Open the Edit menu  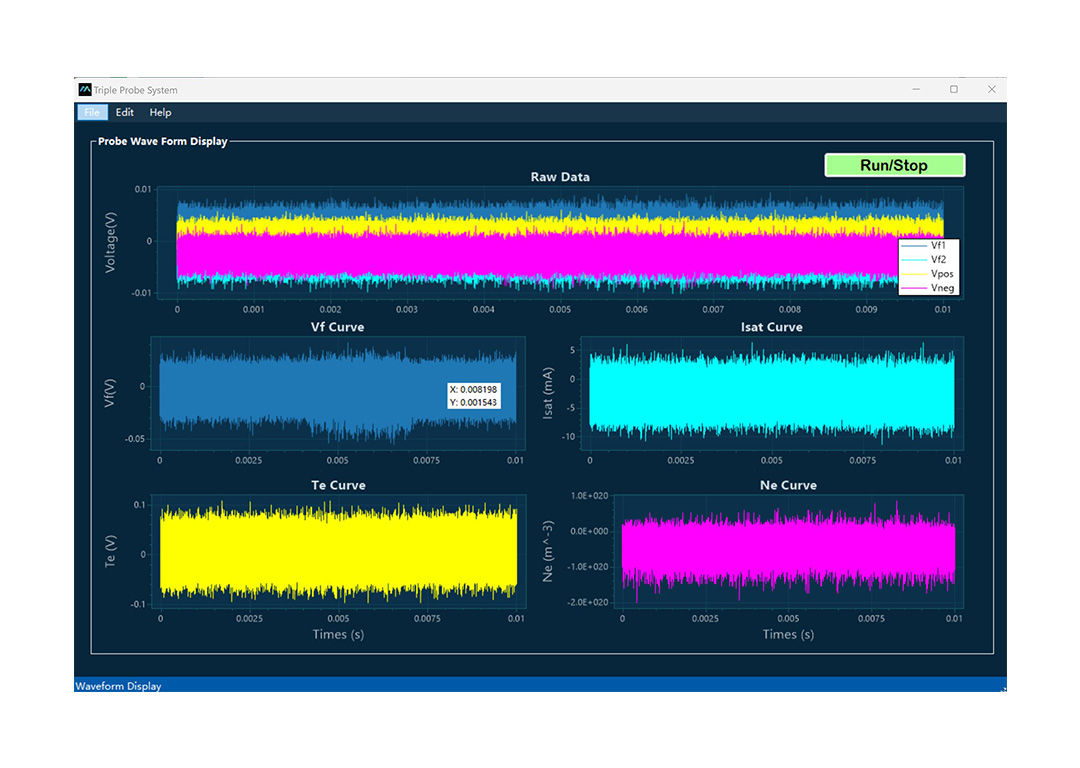click(125, 113)
